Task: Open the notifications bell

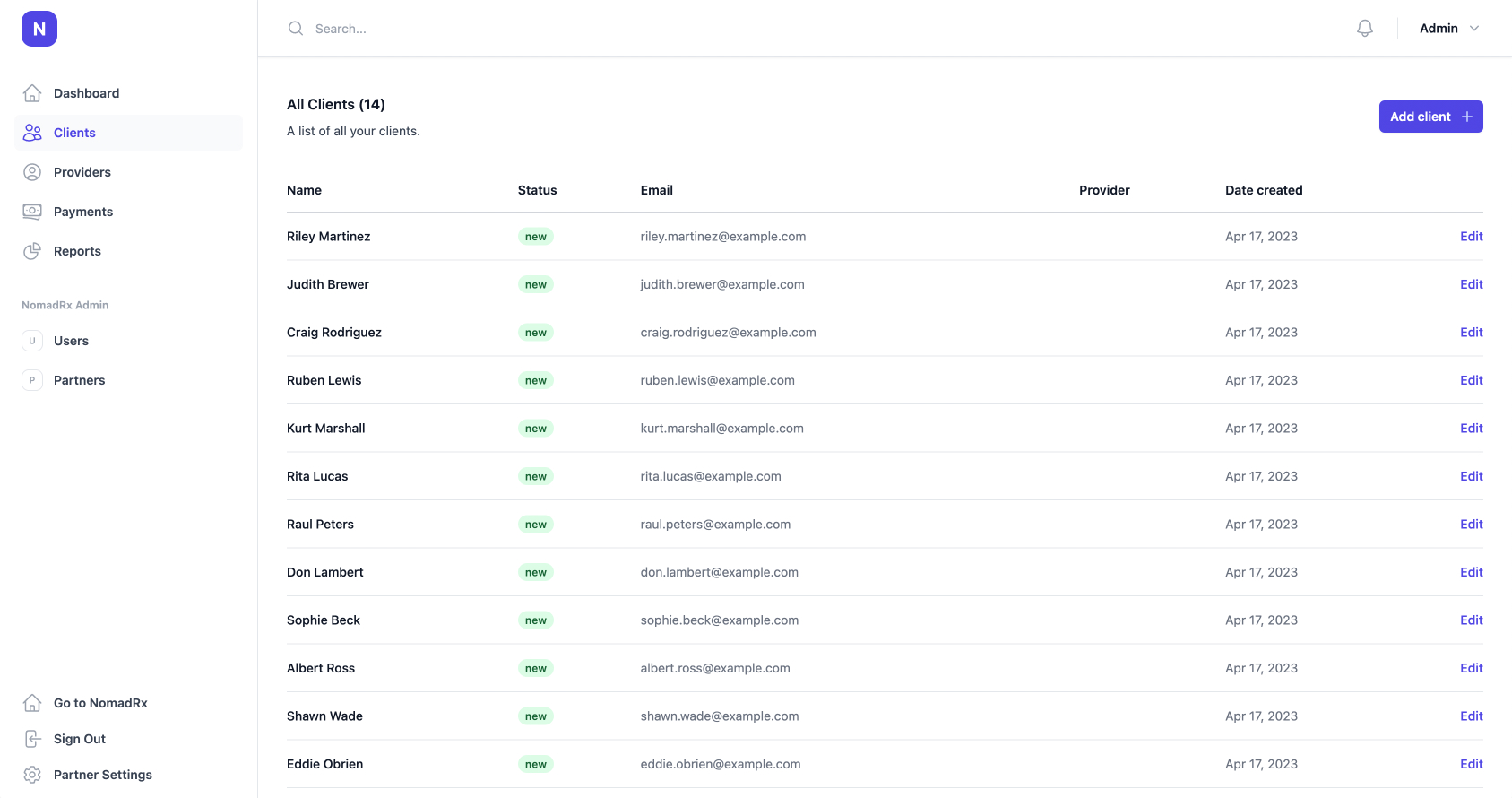Action: coord(1364,29)
